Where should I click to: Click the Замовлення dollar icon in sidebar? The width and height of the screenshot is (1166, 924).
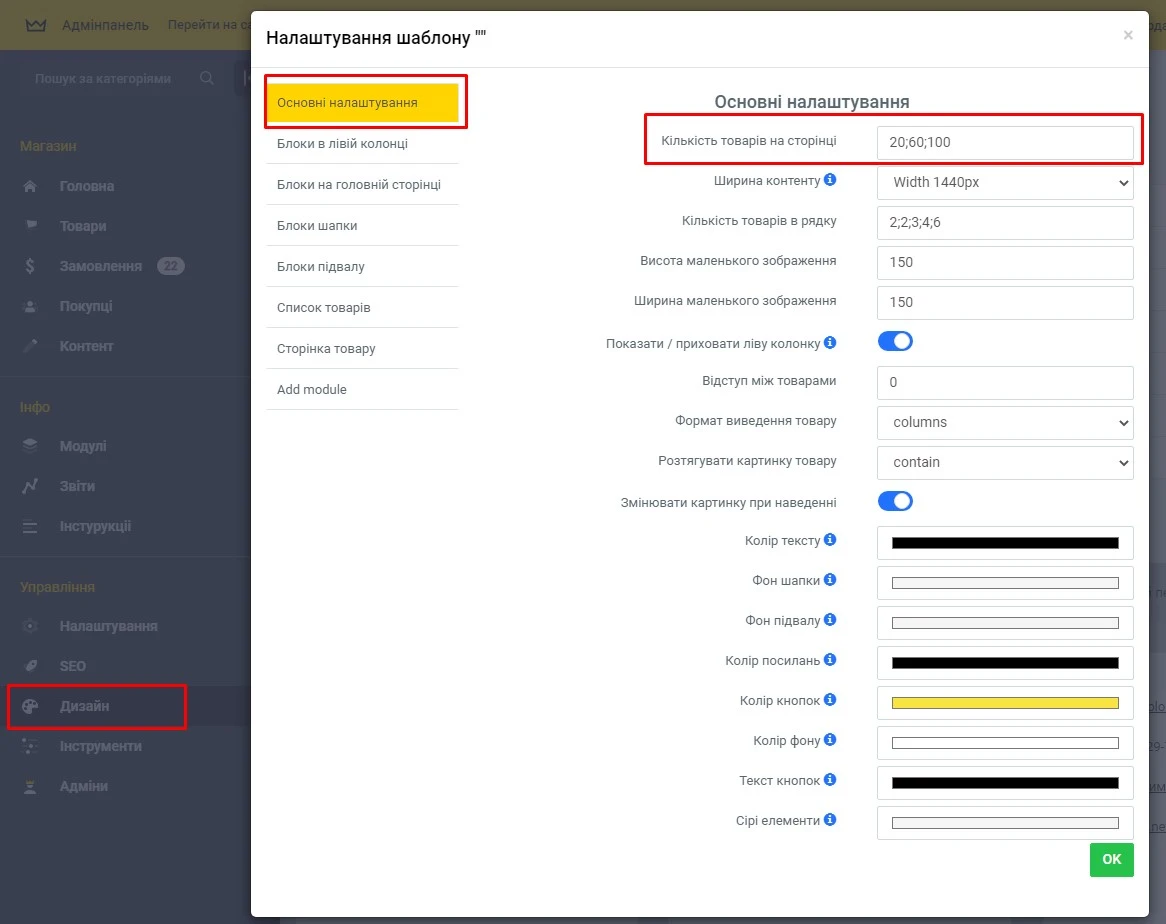point(30,267)
